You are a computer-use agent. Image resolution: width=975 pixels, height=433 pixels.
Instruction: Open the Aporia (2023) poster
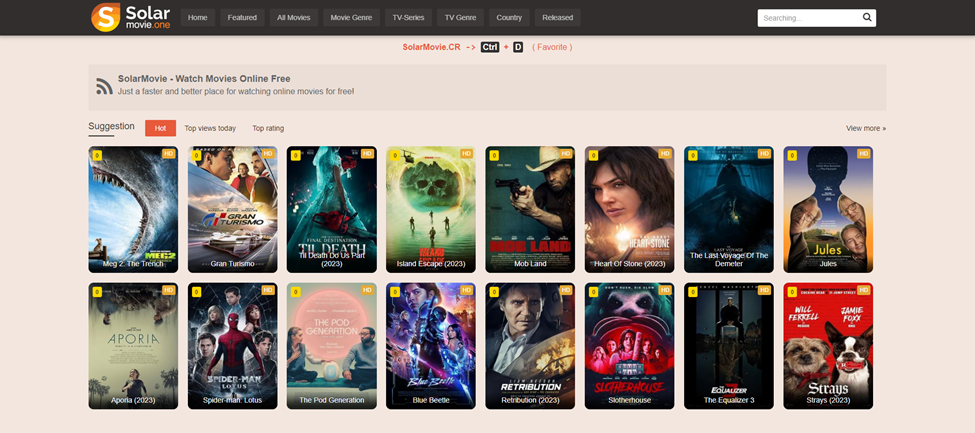click(133, 346)
